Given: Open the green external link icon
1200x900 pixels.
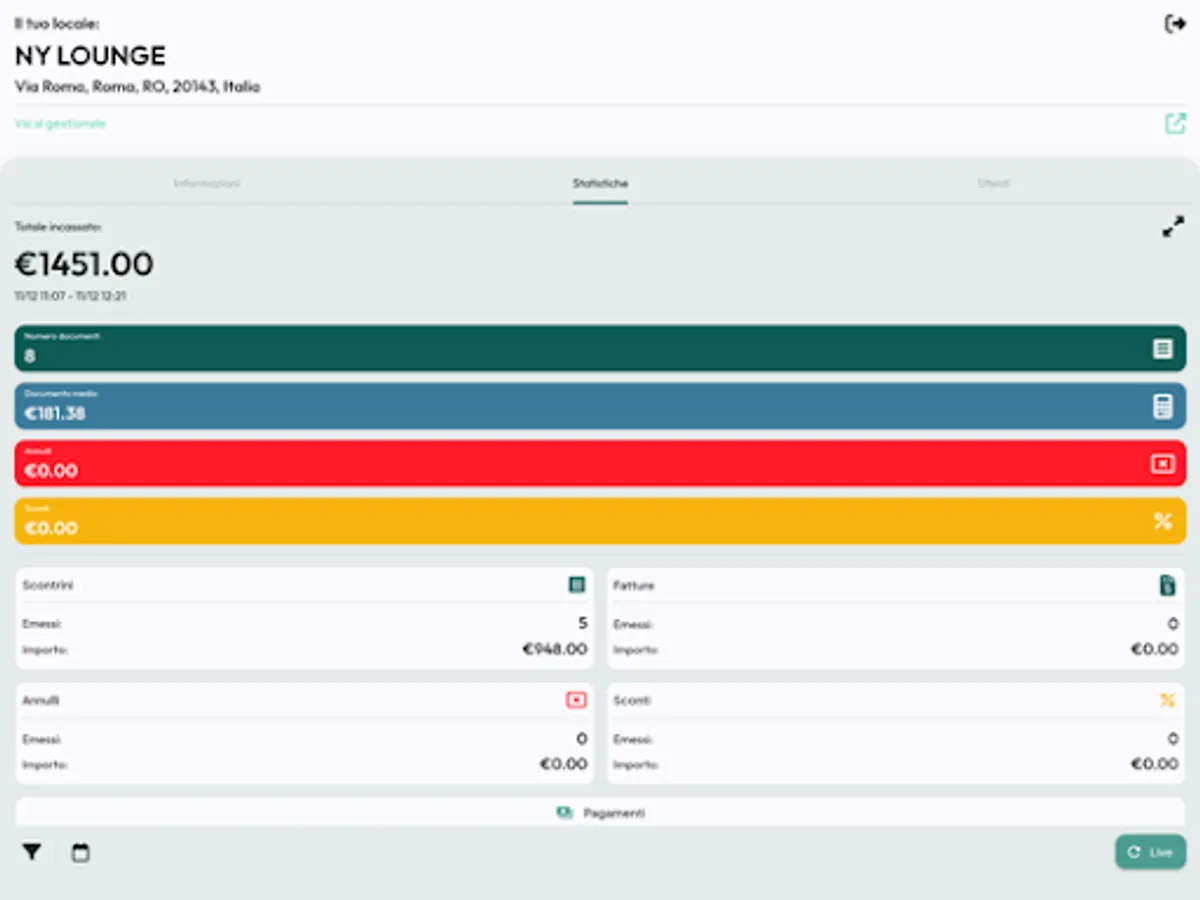Looking at the screenshot, I should pos(1175,123).
